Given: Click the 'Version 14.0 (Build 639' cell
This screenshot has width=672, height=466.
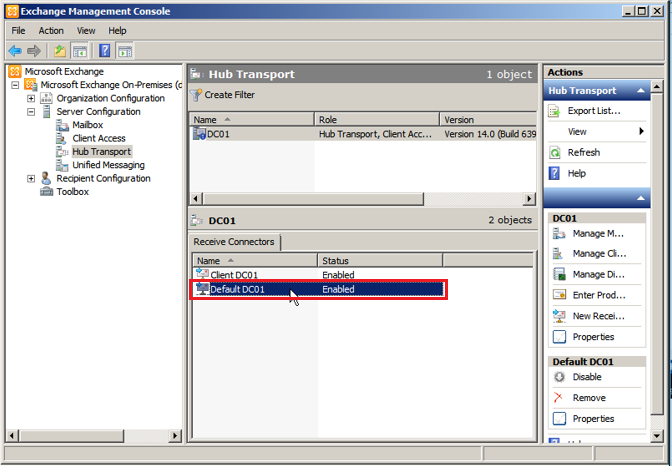Looking at the screenshot, I should pos(490,134).
